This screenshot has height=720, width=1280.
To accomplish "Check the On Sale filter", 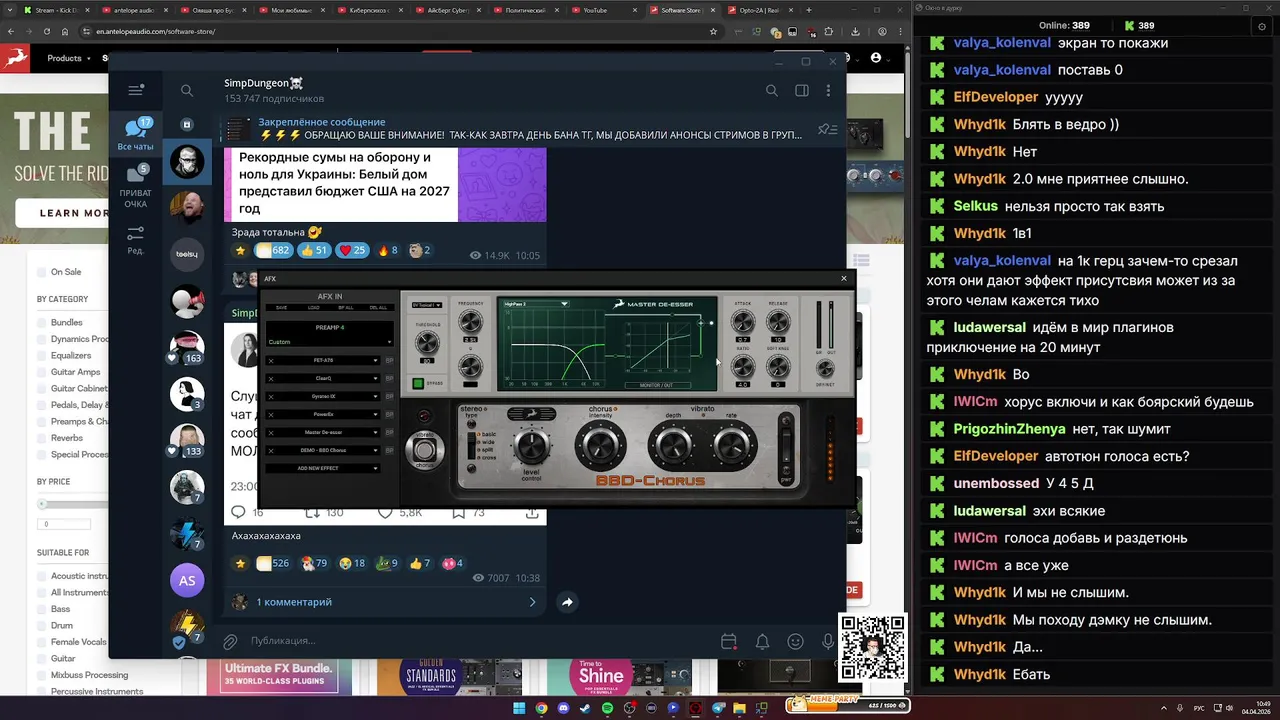I will [42, 272].
